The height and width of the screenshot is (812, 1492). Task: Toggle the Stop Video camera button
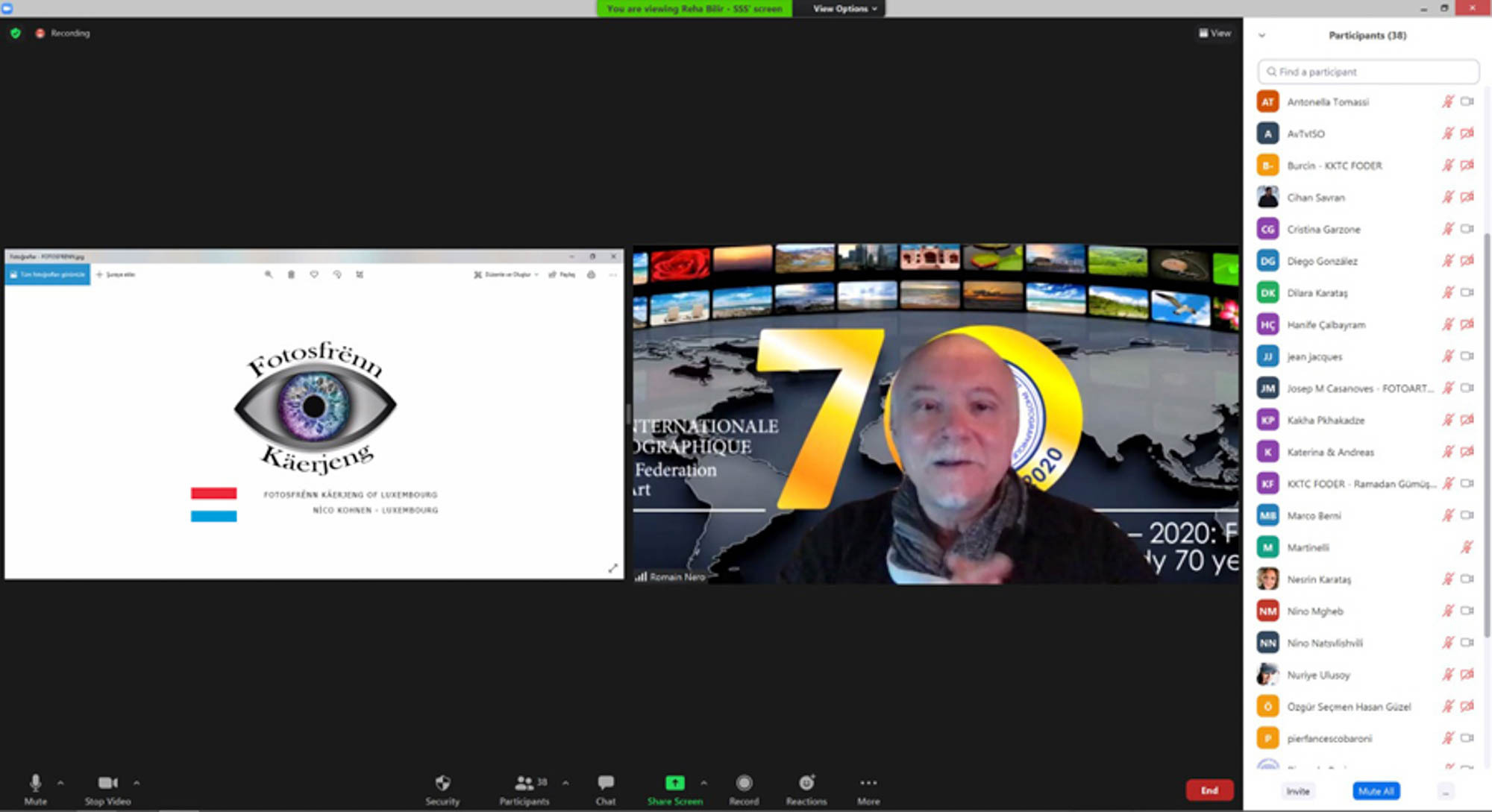107,784
